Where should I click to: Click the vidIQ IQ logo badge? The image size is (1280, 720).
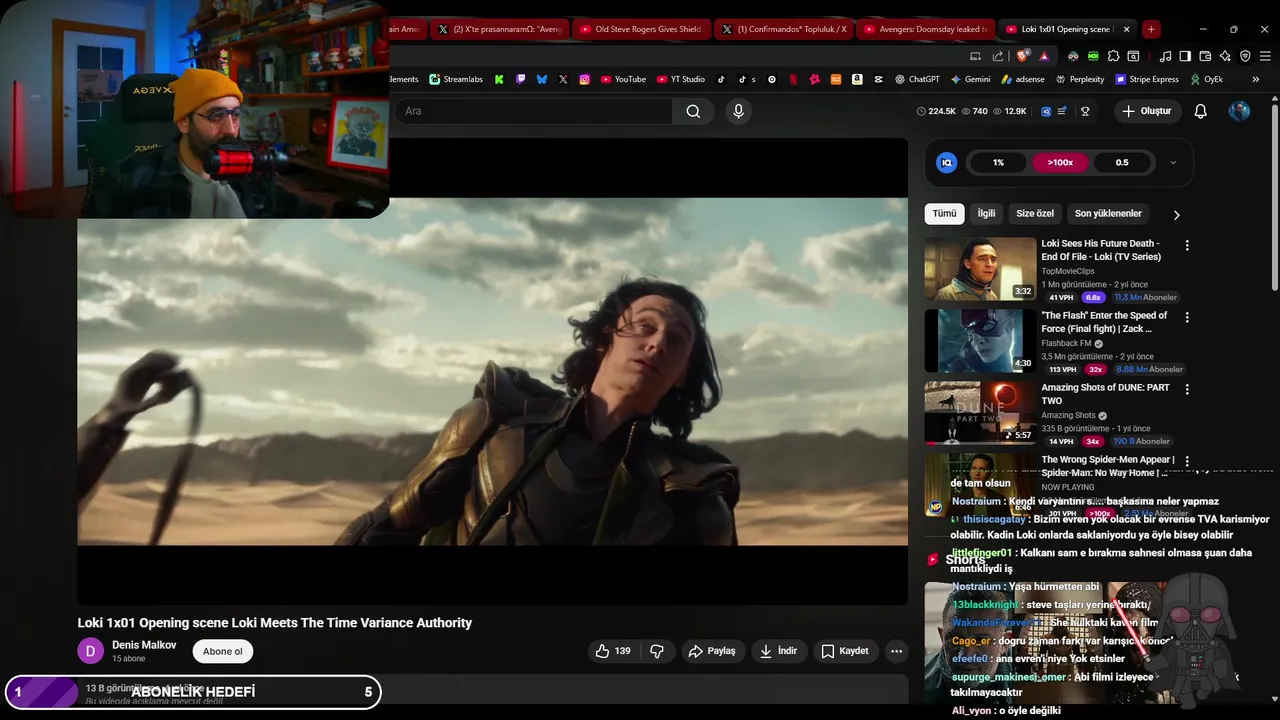[x=946, y=163]
